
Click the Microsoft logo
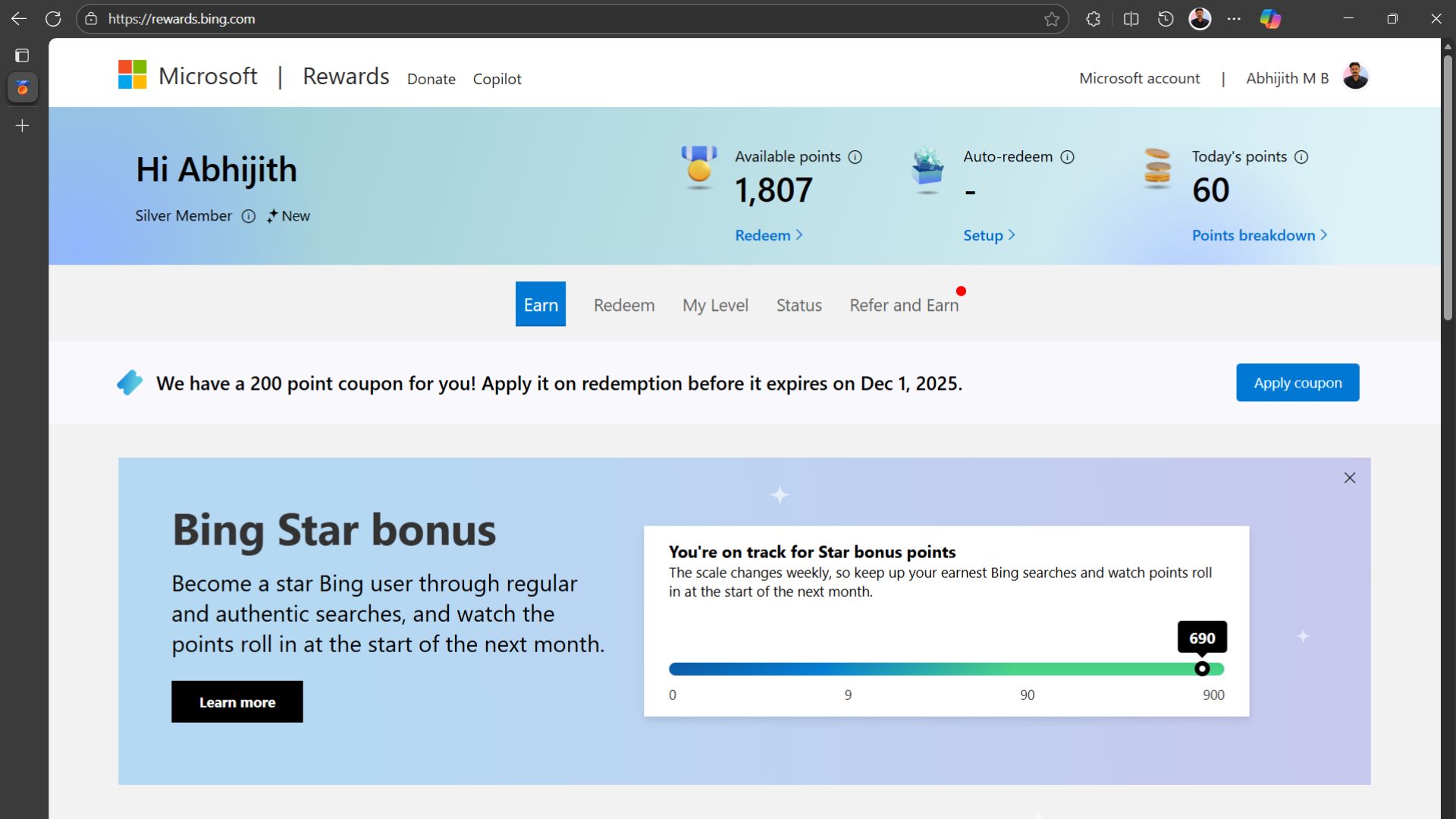[131, 74]
